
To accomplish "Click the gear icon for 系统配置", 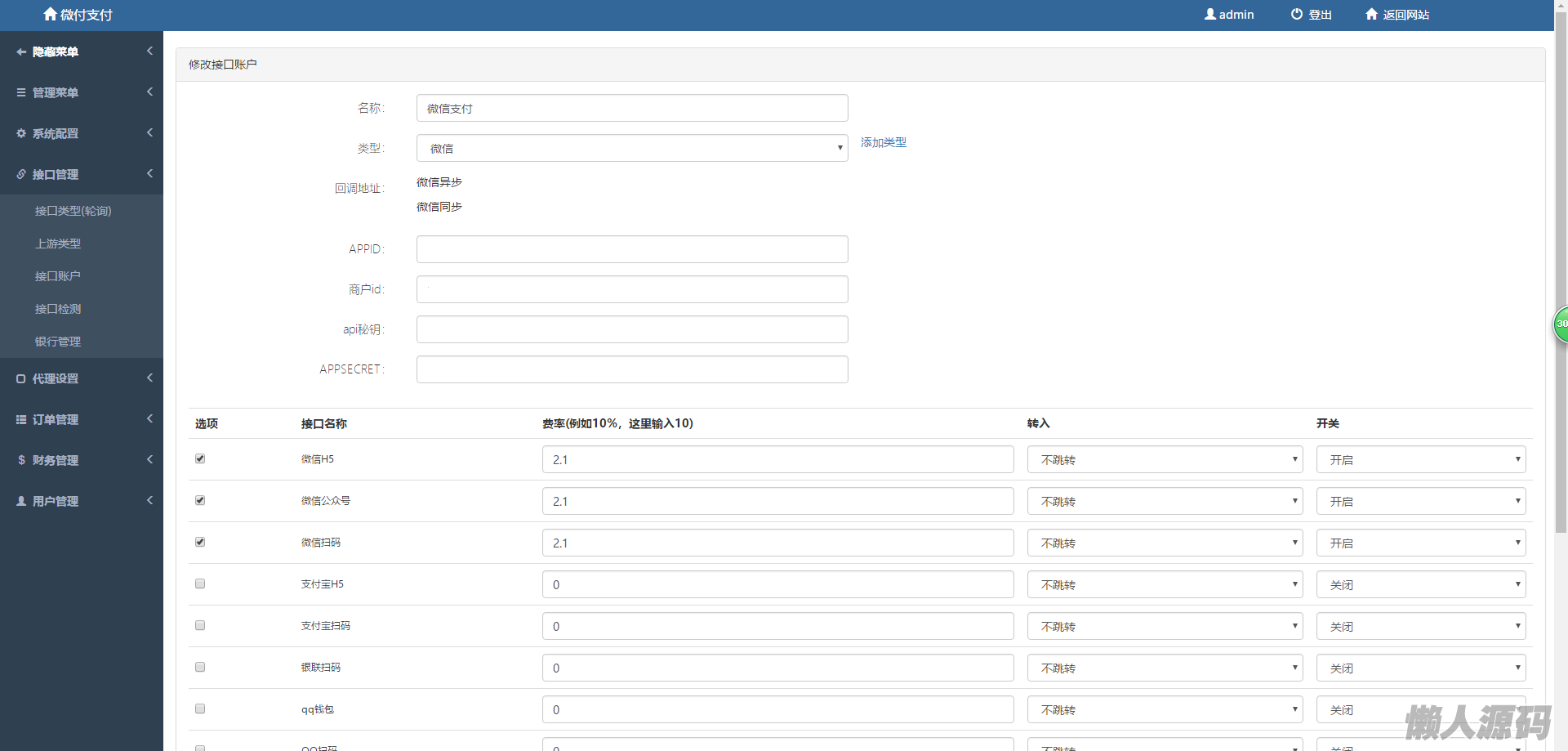I will click(x=21, y=133).
